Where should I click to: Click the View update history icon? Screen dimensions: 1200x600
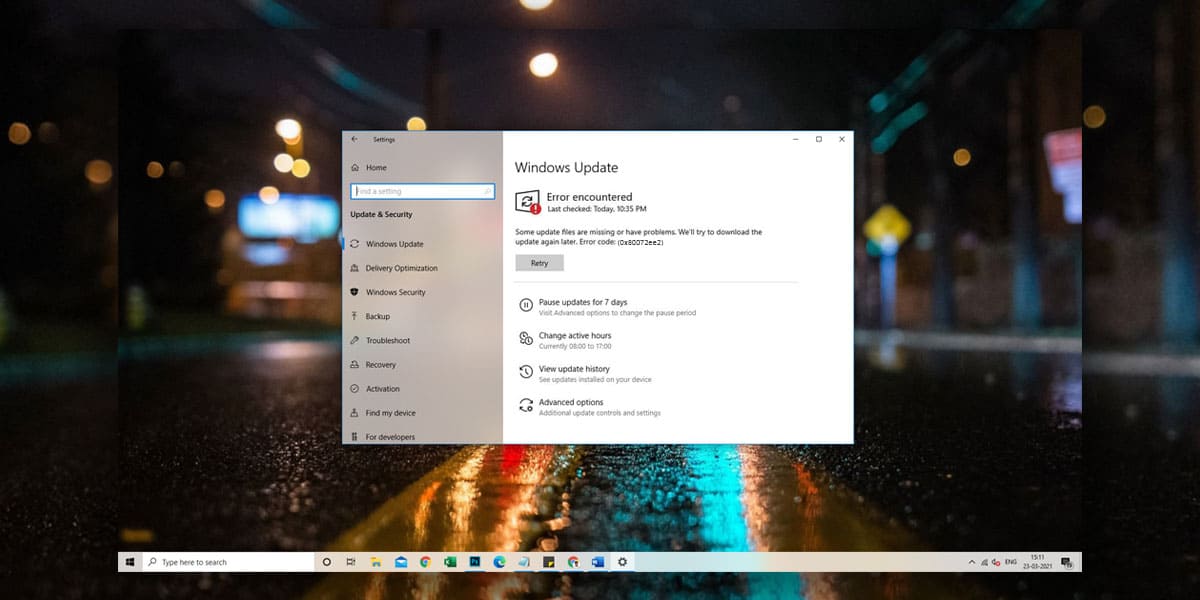(x=525, y=372)
